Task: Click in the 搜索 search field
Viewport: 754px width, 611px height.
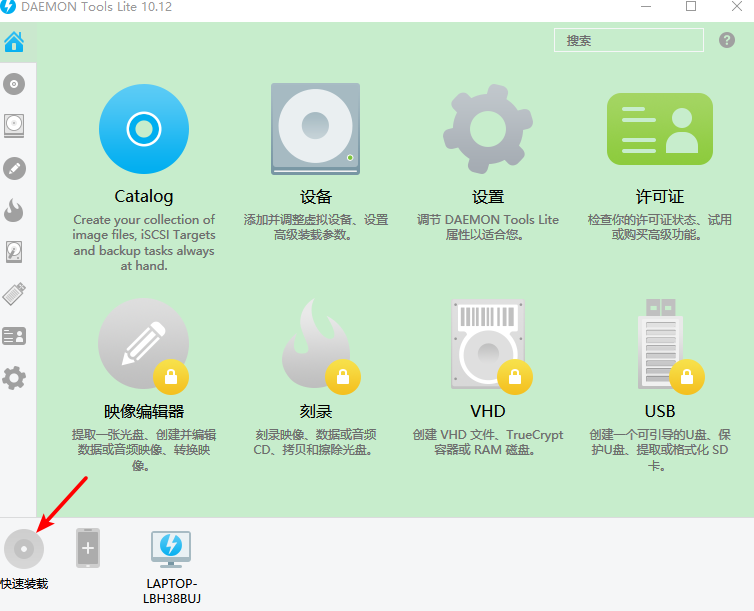Action: [x=628, y=40]
